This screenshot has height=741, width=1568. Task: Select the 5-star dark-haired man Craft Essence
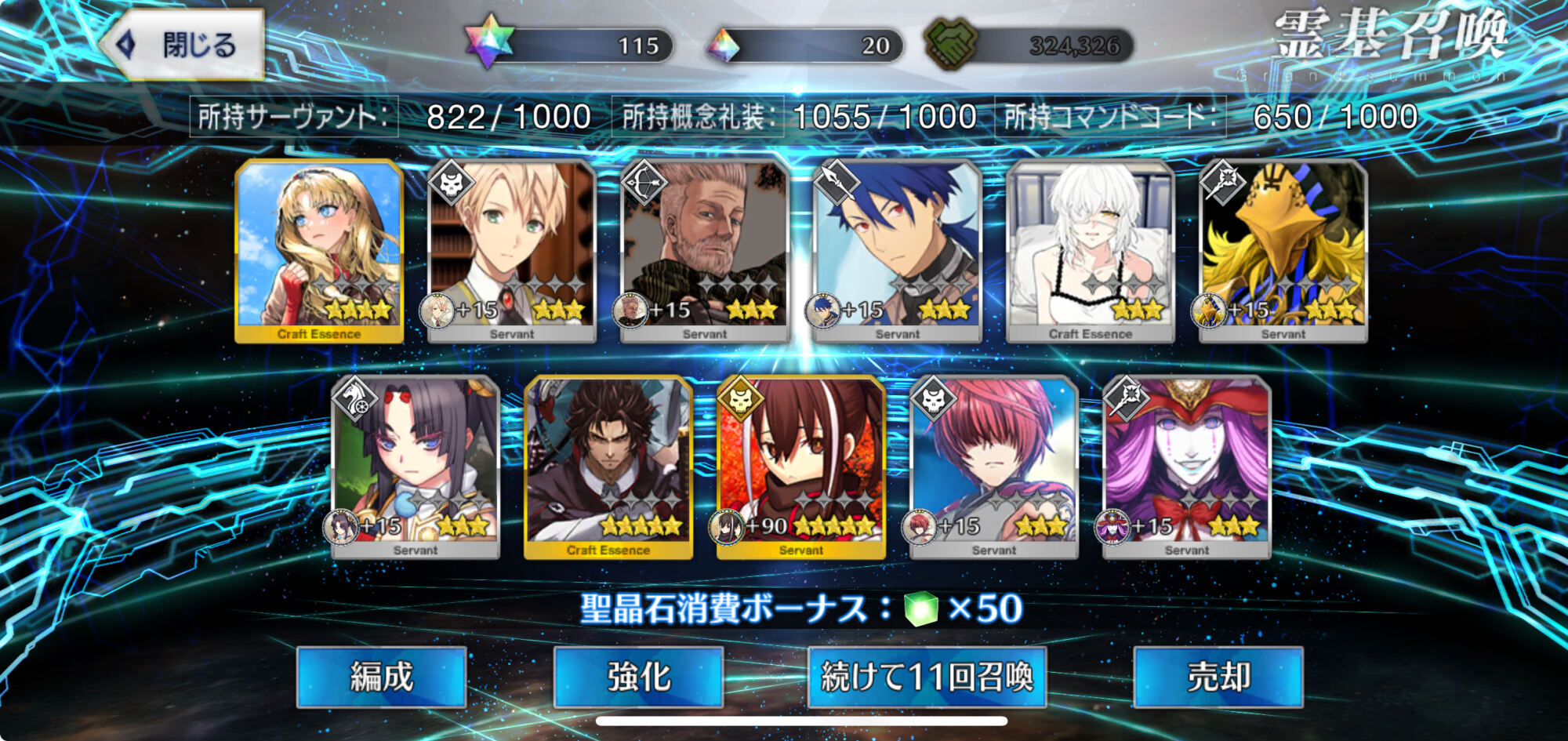click(x=608, y=467)
